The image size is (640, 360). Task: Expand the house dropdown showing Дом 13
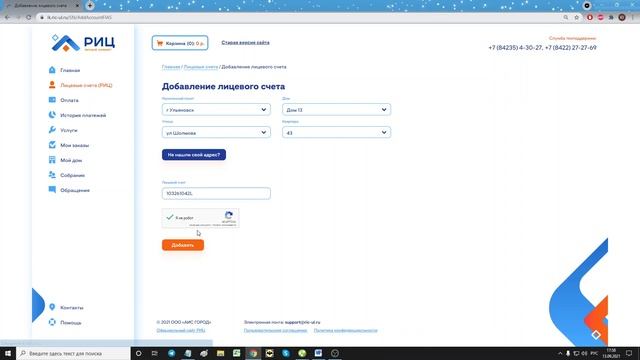pos(336,109)
